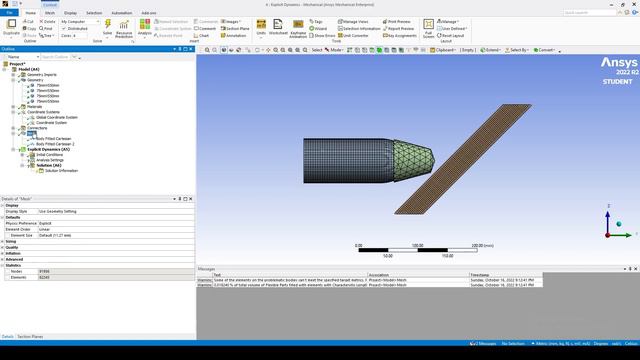
Task: Select Global Coordinate System tree item
Action: click(57, 117)
